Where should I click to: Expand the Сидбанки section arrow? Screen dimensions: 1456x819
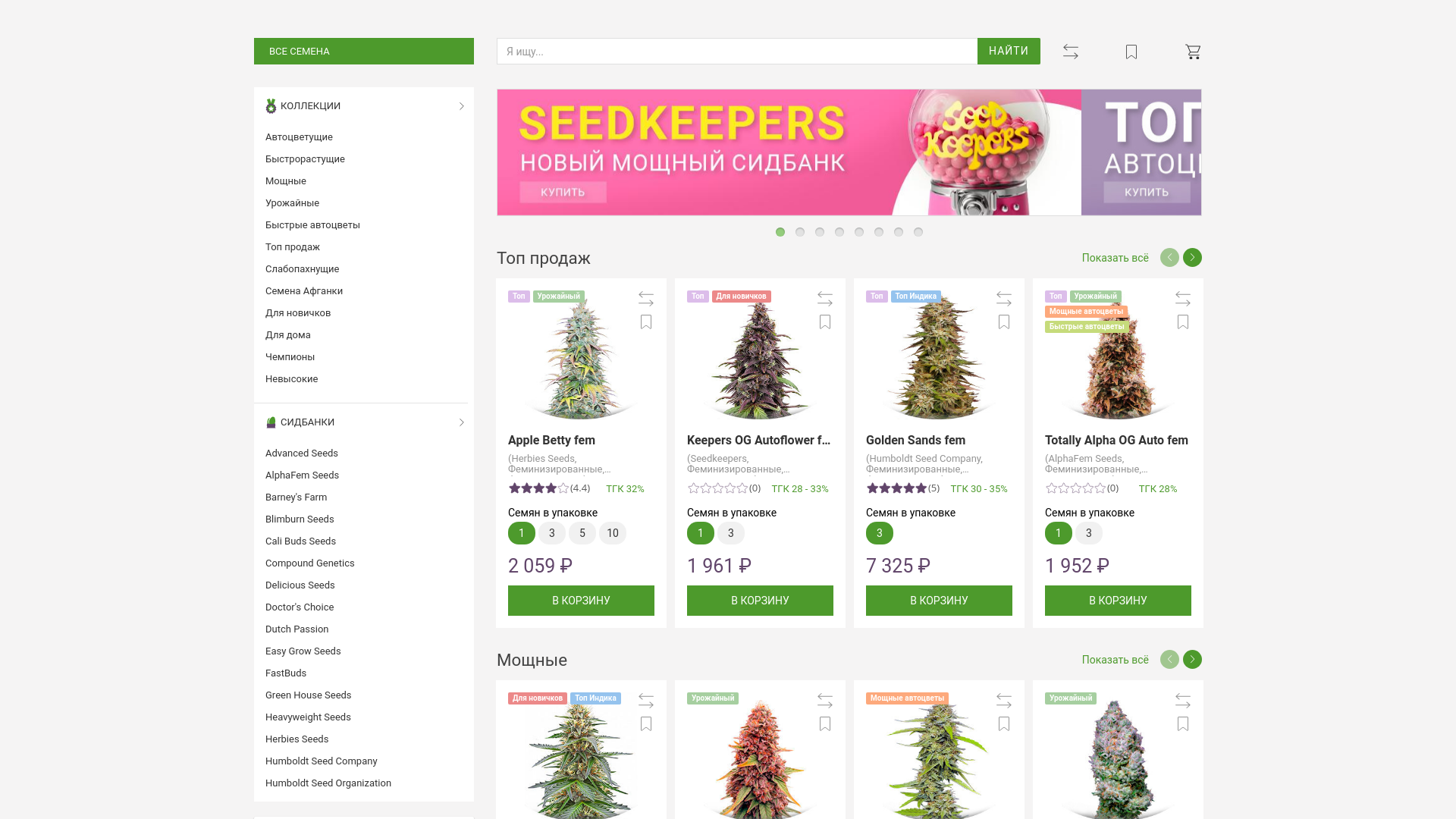[461, 422]
